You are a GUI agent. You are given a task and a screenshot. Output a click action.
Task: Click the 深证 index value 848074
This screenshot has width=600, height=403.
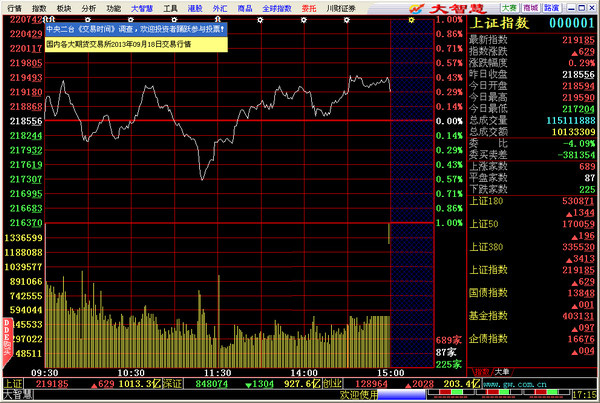coord(211,384)
